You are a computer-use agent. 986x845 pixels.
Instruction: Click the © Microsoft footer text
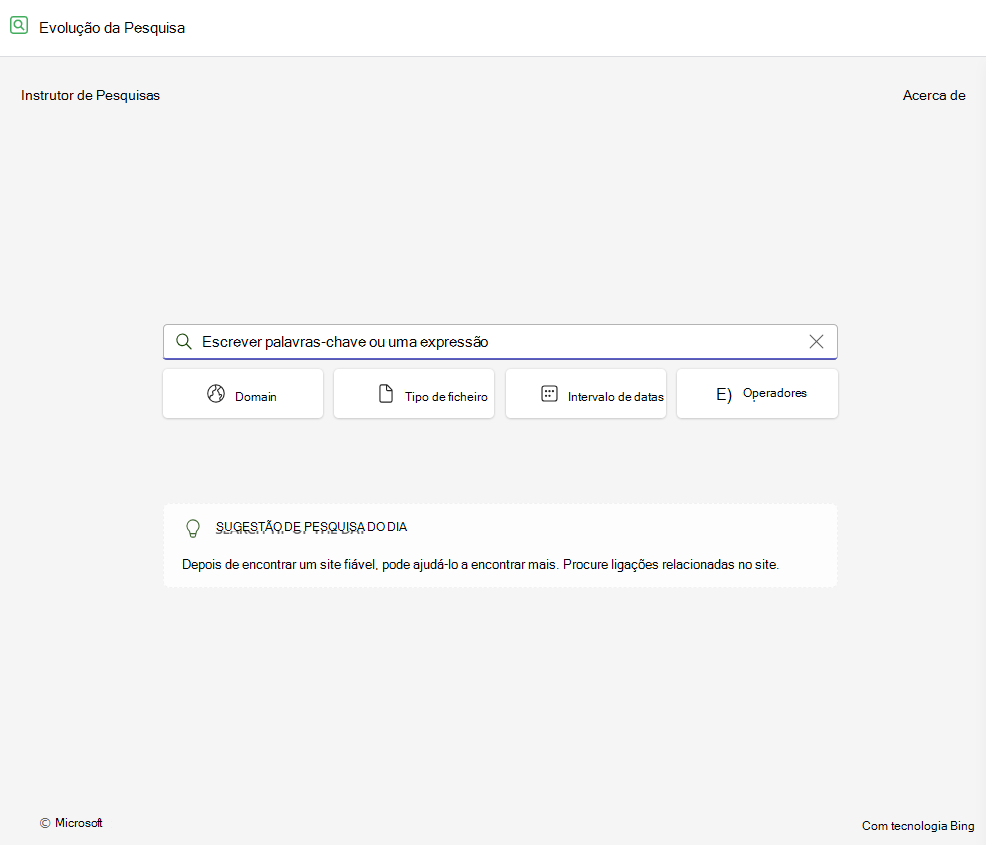(71, 823)
